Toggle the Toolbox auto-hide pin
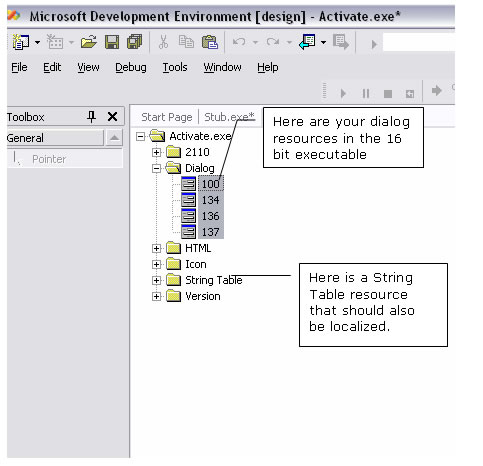Viewport: 483px width, 466px height. click(92, 117)
